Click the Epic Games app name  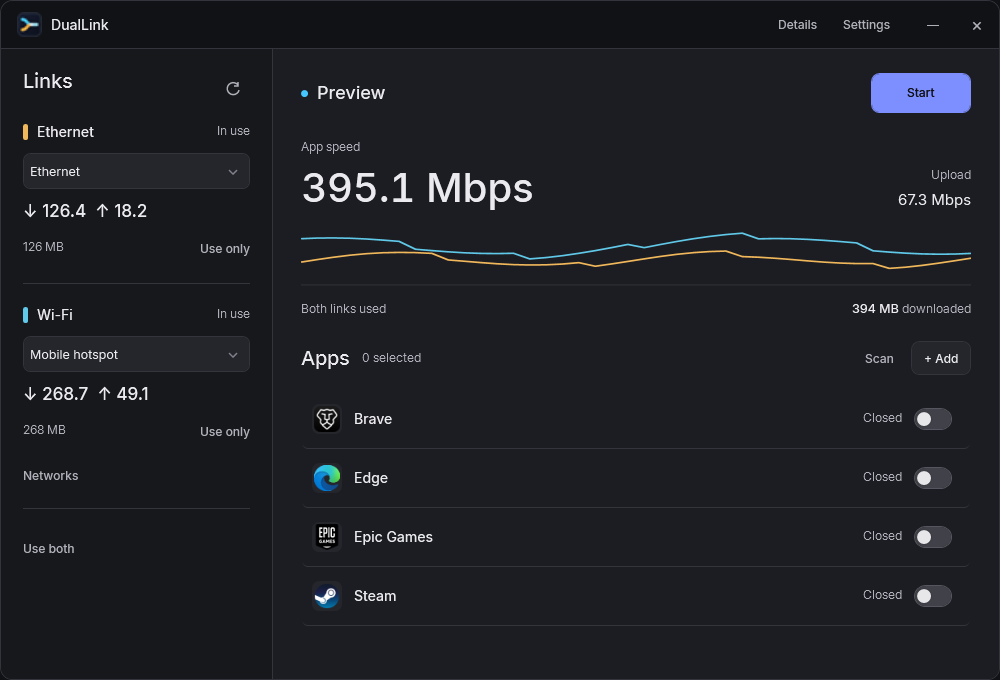point(393,537)
